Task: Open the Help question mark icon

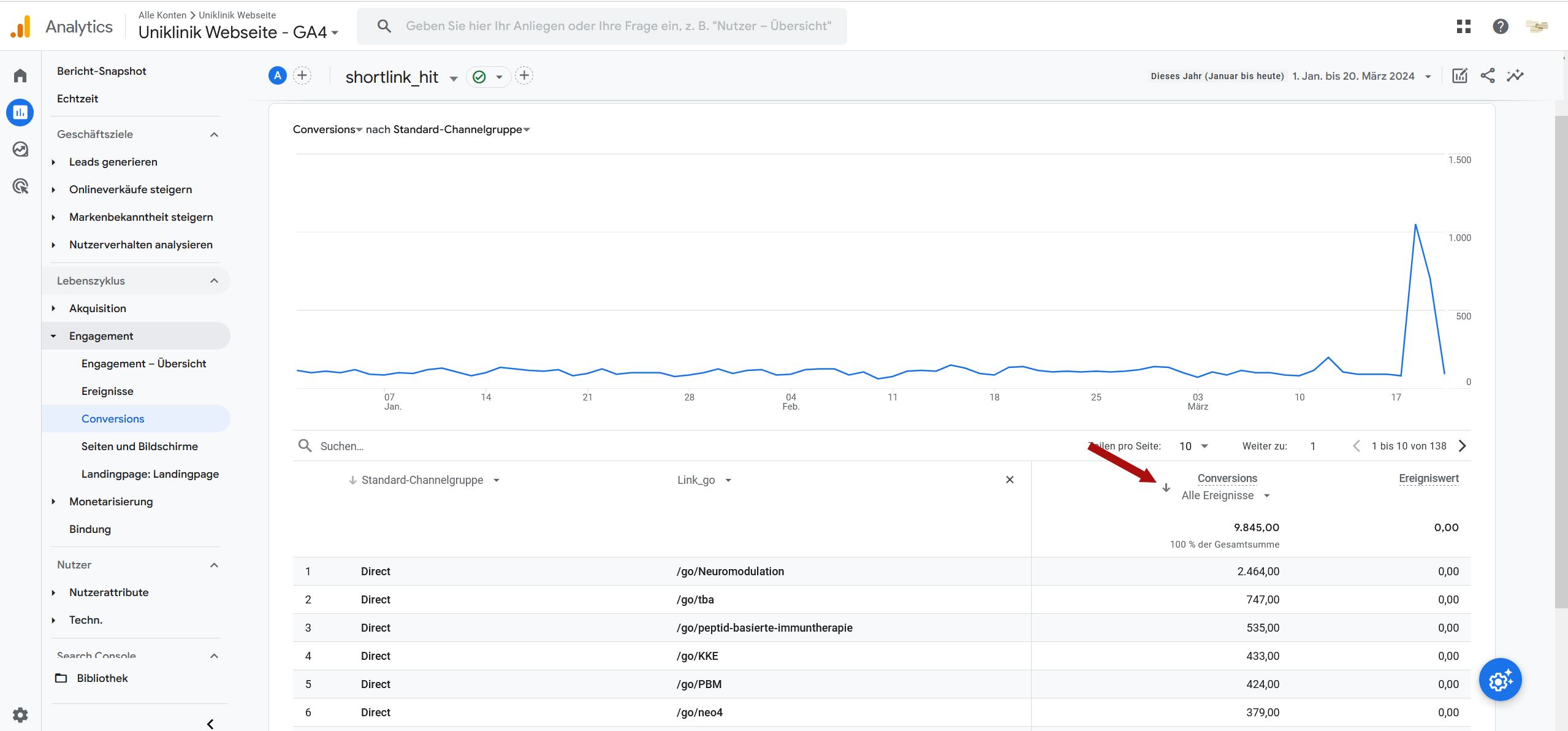Action: point(1501,26)
